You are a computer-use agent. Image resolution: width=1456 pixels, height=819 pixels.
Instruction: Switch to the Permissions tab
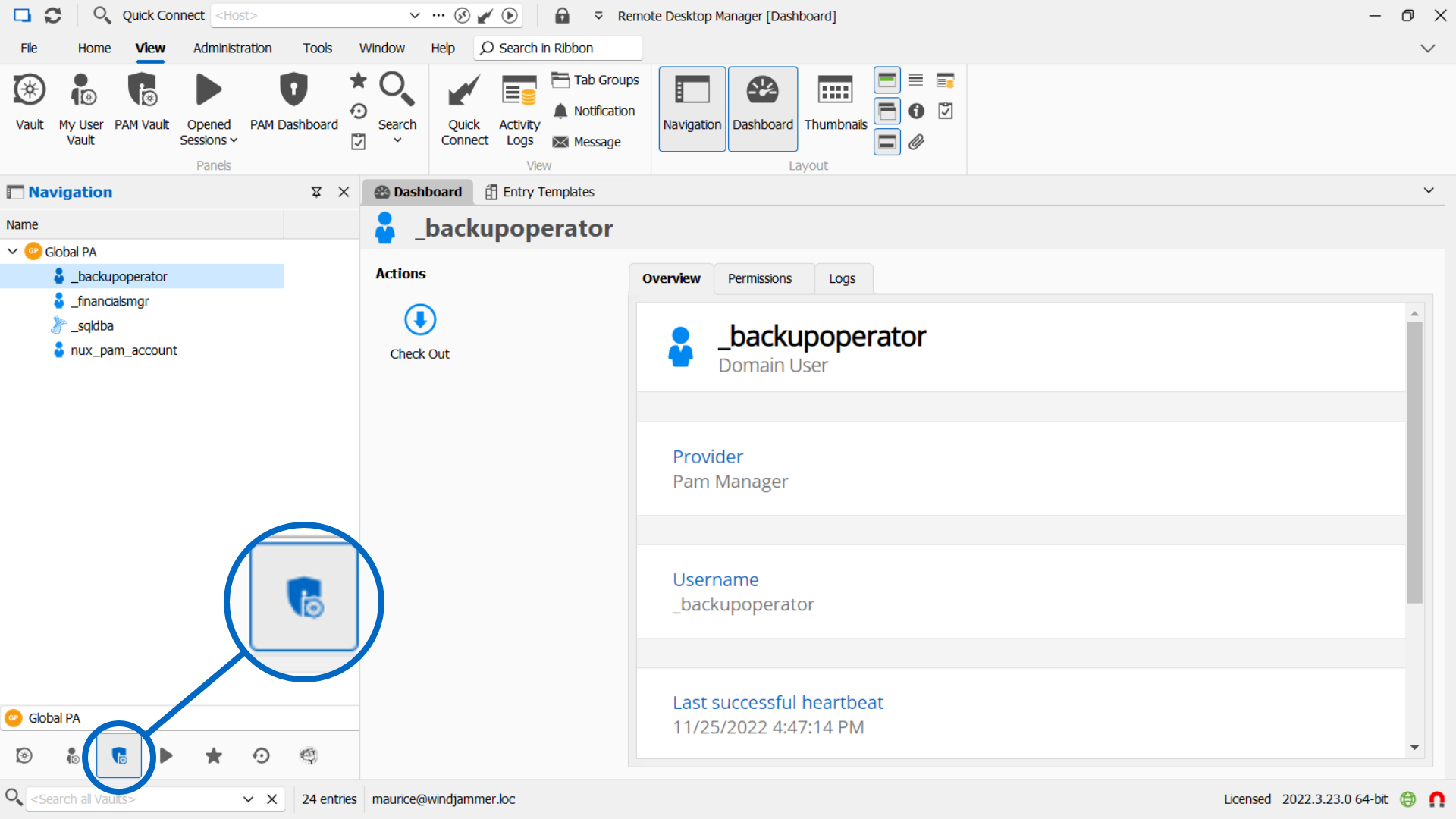coord(759,278)
